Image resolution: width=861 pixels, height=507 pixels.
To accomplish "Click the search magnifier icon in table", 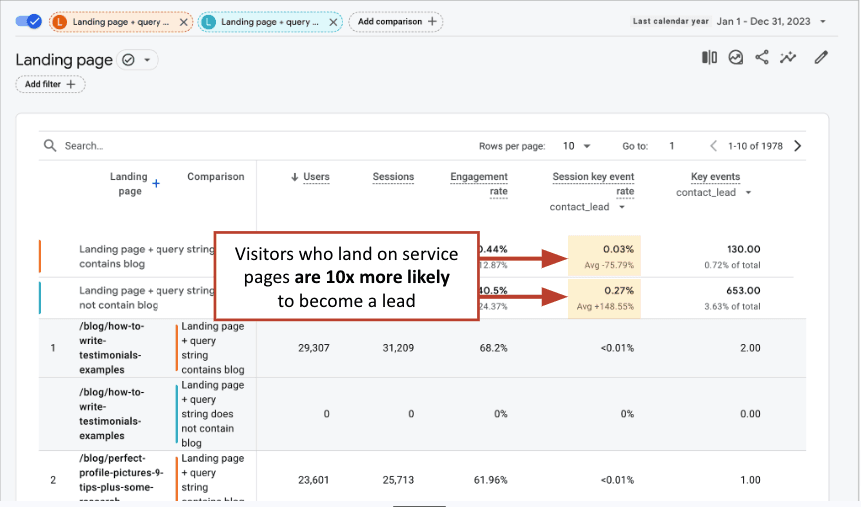I will click(50, 146).
